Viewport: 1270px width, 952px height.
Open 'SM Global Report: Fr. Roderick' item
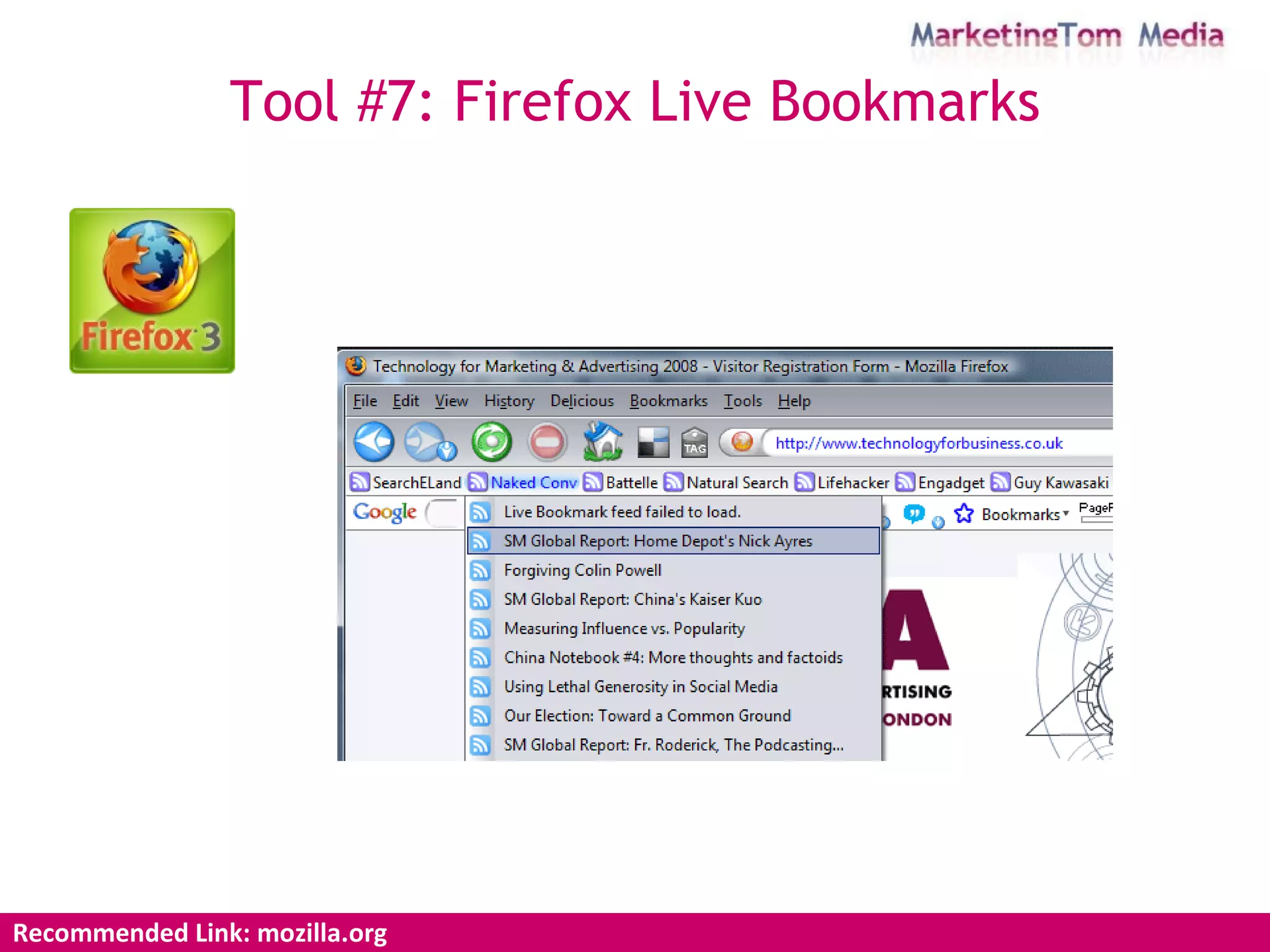[673, 745]
